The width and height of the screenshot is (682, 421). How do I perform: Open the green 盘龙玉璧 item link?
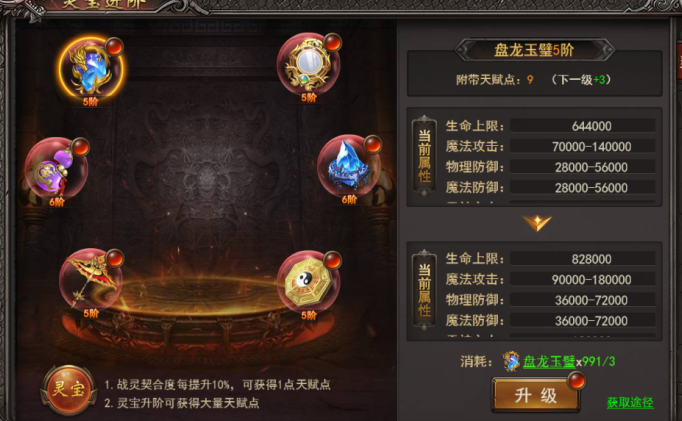point(549,361)
